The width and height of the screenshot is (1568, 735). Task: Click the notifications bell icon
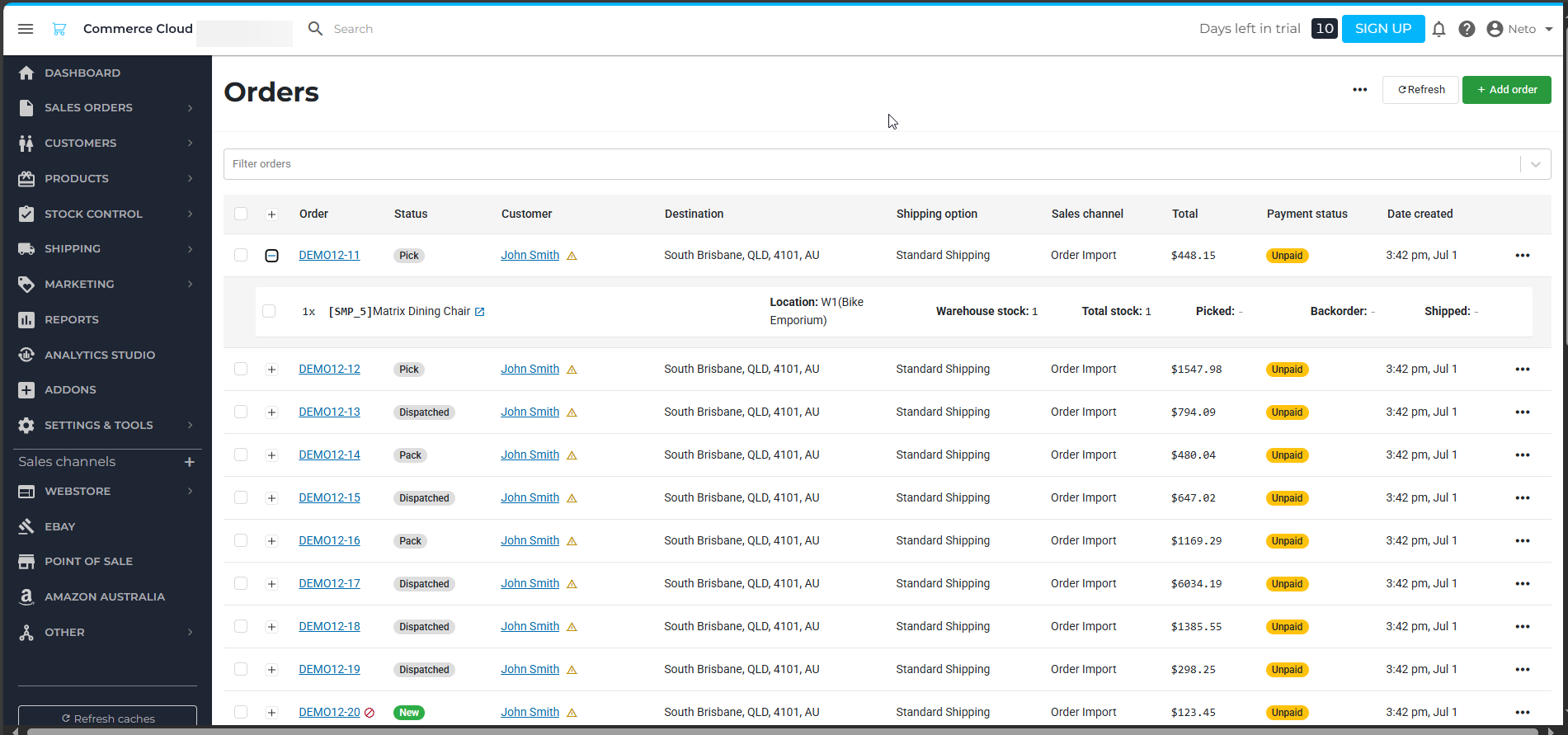(x=1439, y=29)
